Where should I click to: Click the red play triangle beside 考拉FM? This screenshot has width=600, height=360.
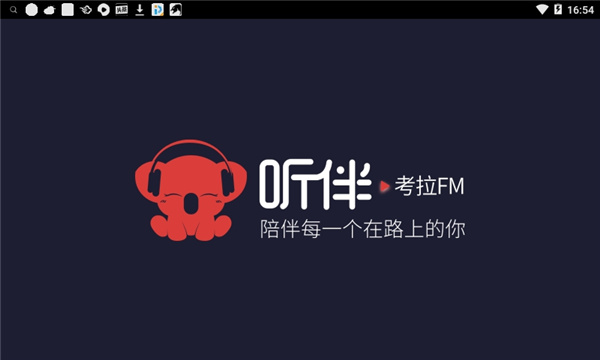point(384,186)
